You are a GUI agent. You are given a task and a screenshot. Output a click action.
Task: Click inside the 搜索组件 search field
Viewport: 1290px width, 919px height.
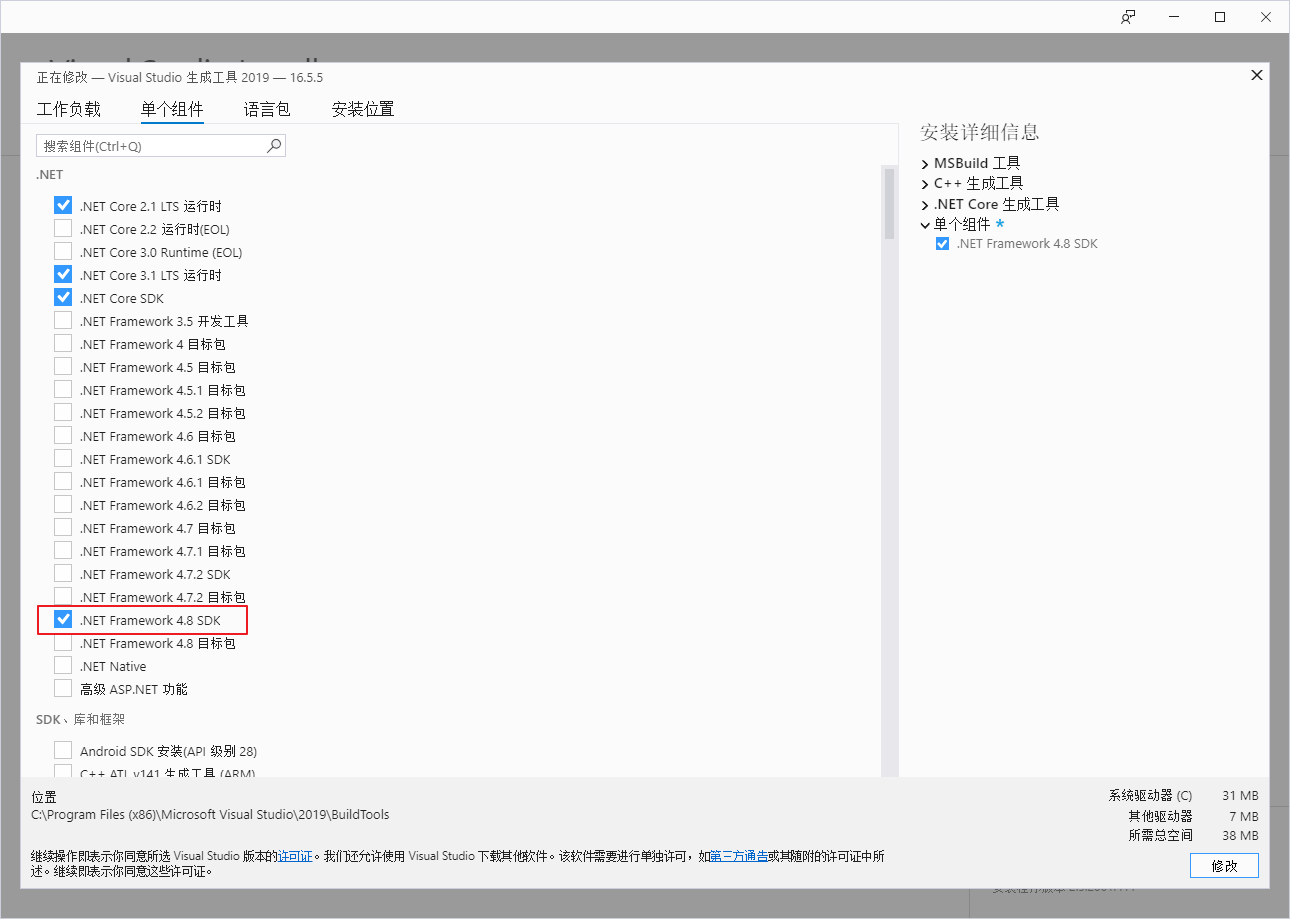click(x=150, y=145)
